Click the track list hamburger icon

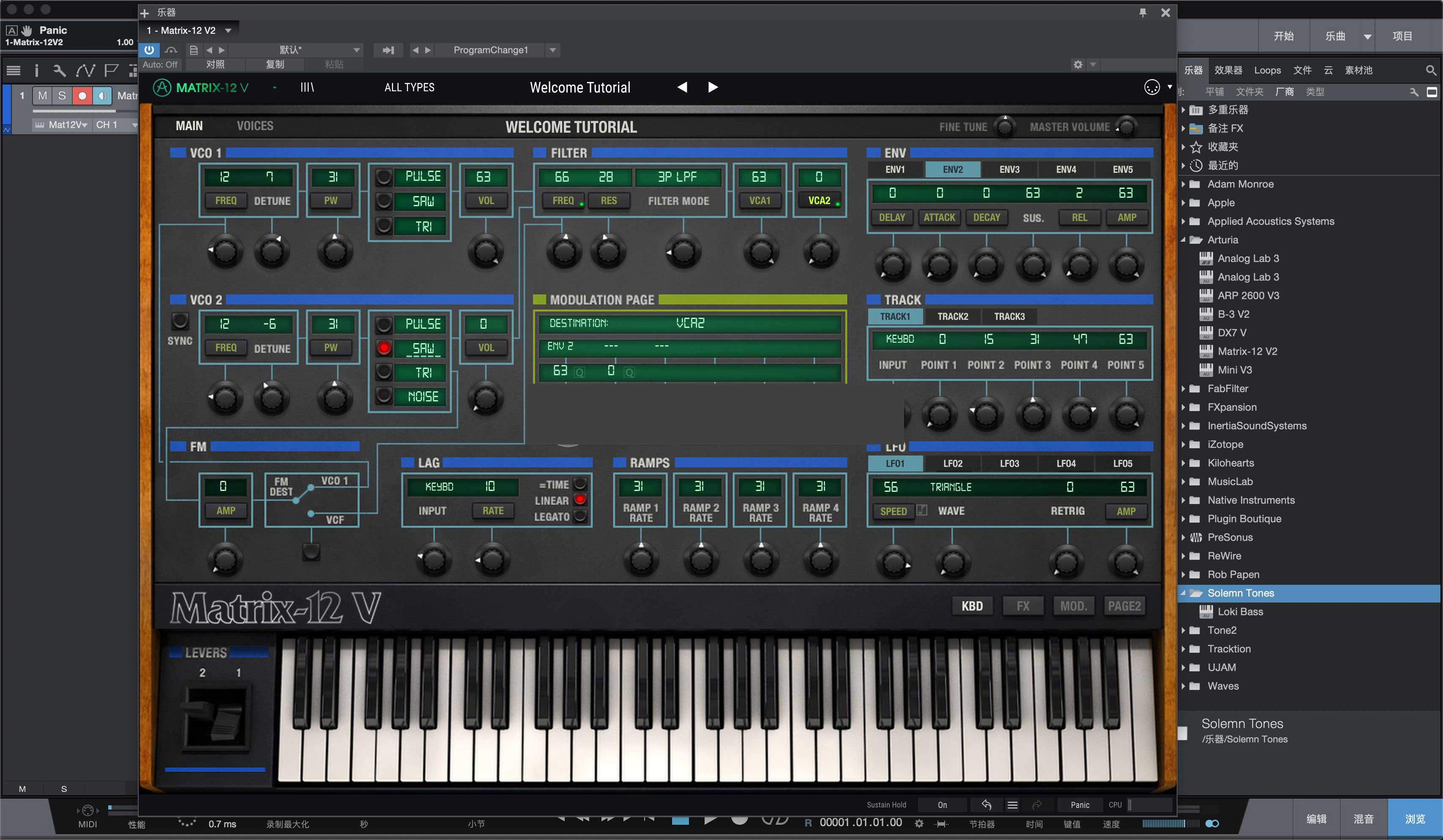(x=13, y=71)
